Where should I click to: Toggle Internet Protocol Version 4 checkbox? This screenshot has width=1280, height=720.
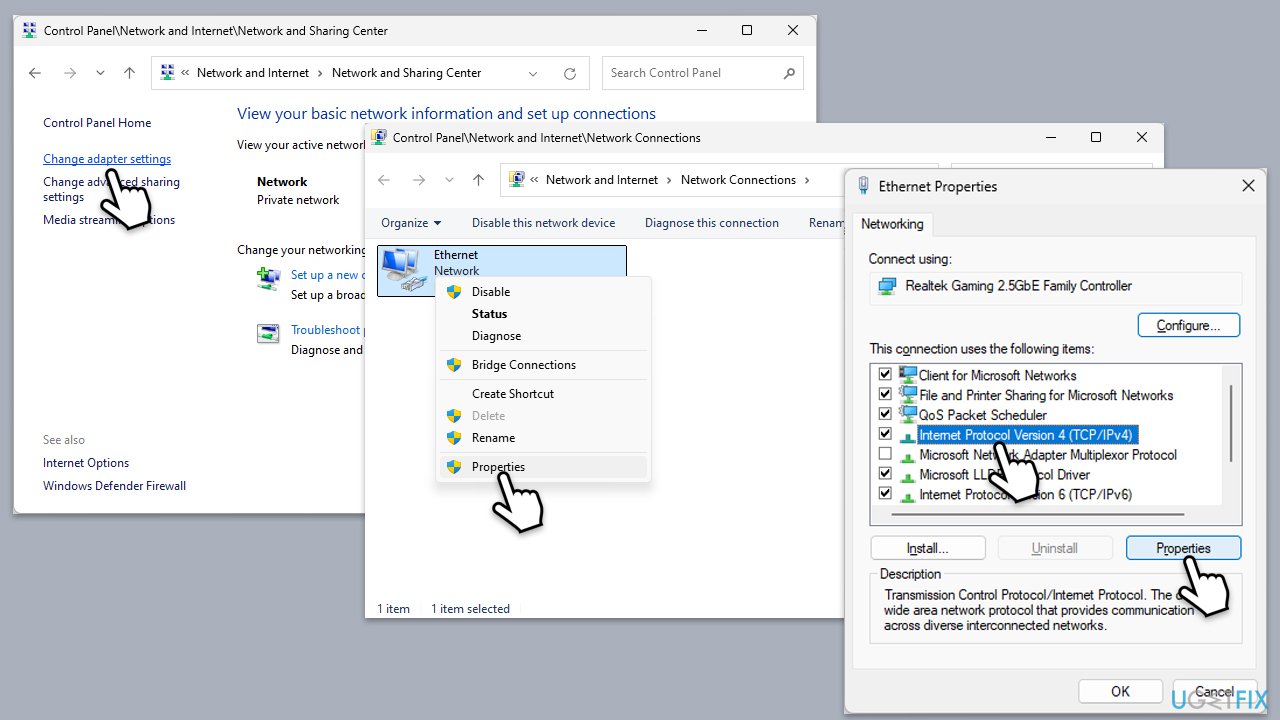pyautogui.click(x=885, y=434)
